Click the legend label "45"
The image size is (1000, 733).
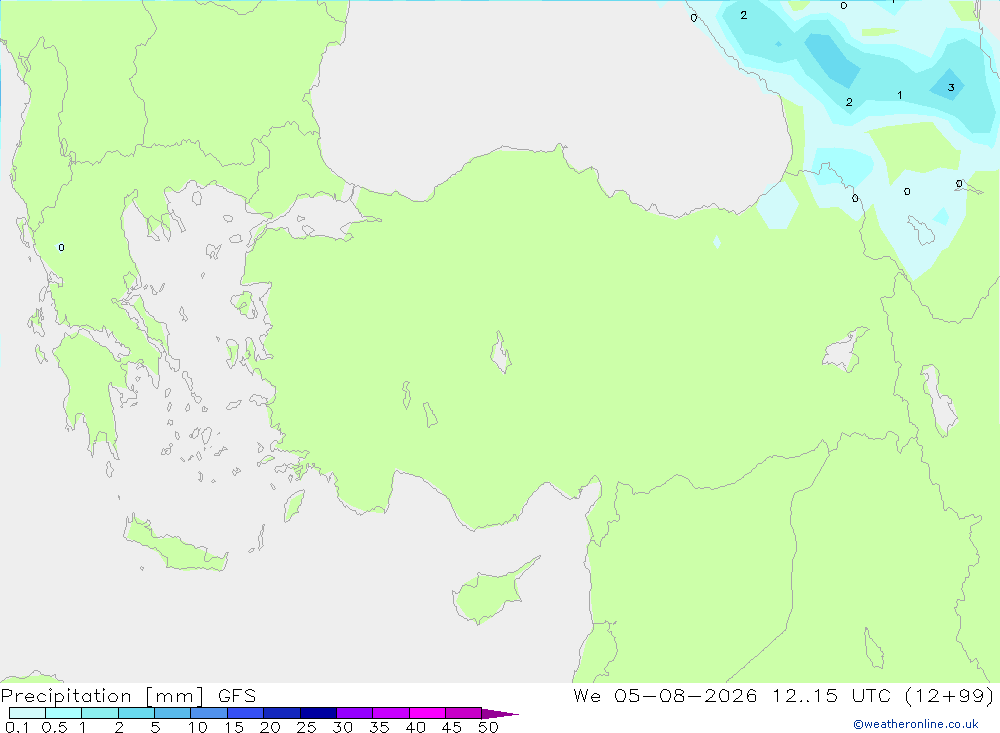[x=452, y=727]
